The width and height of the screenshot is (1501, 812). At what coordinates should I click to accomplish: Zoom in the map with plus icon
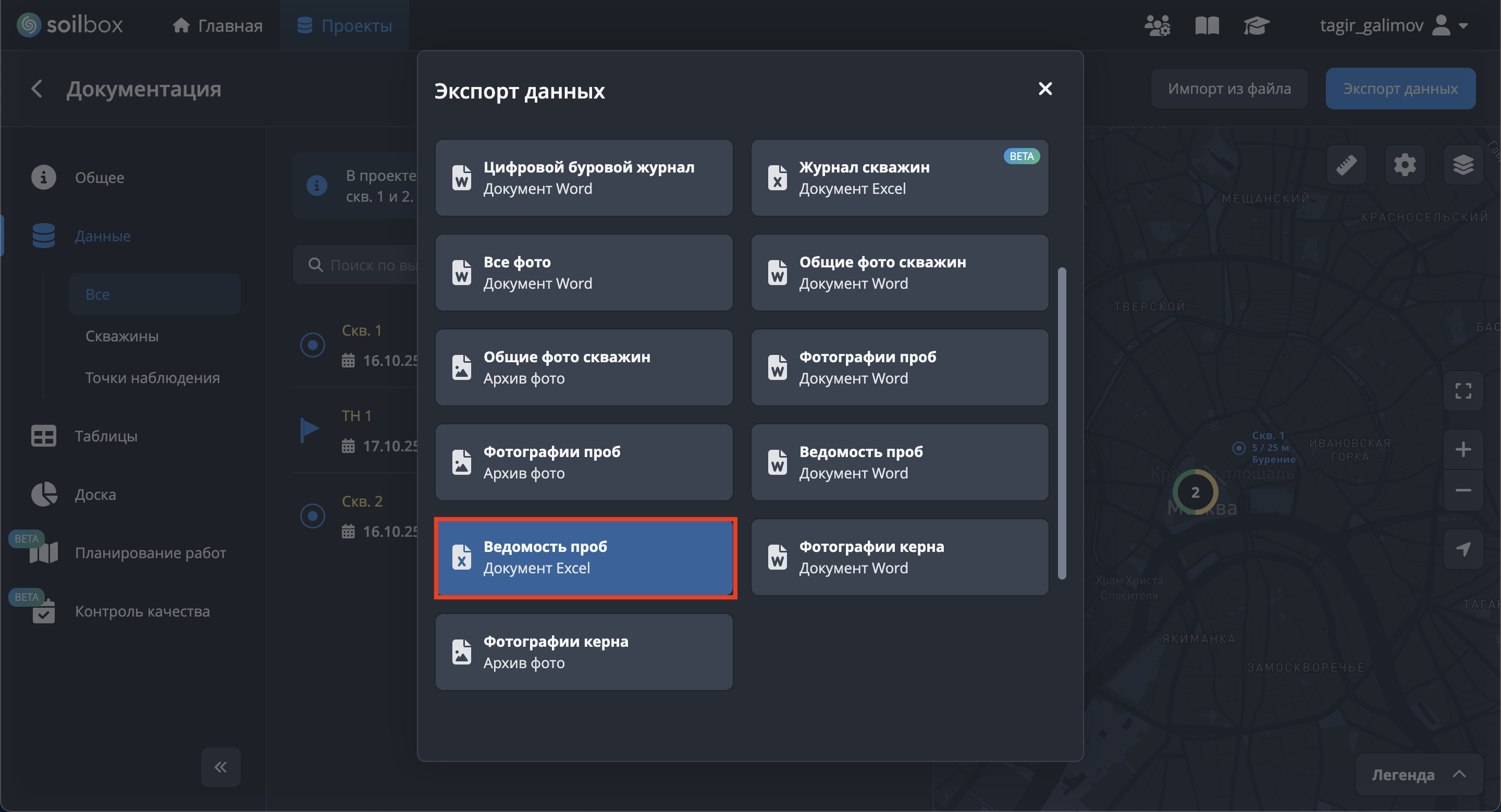coord(1462,449)
